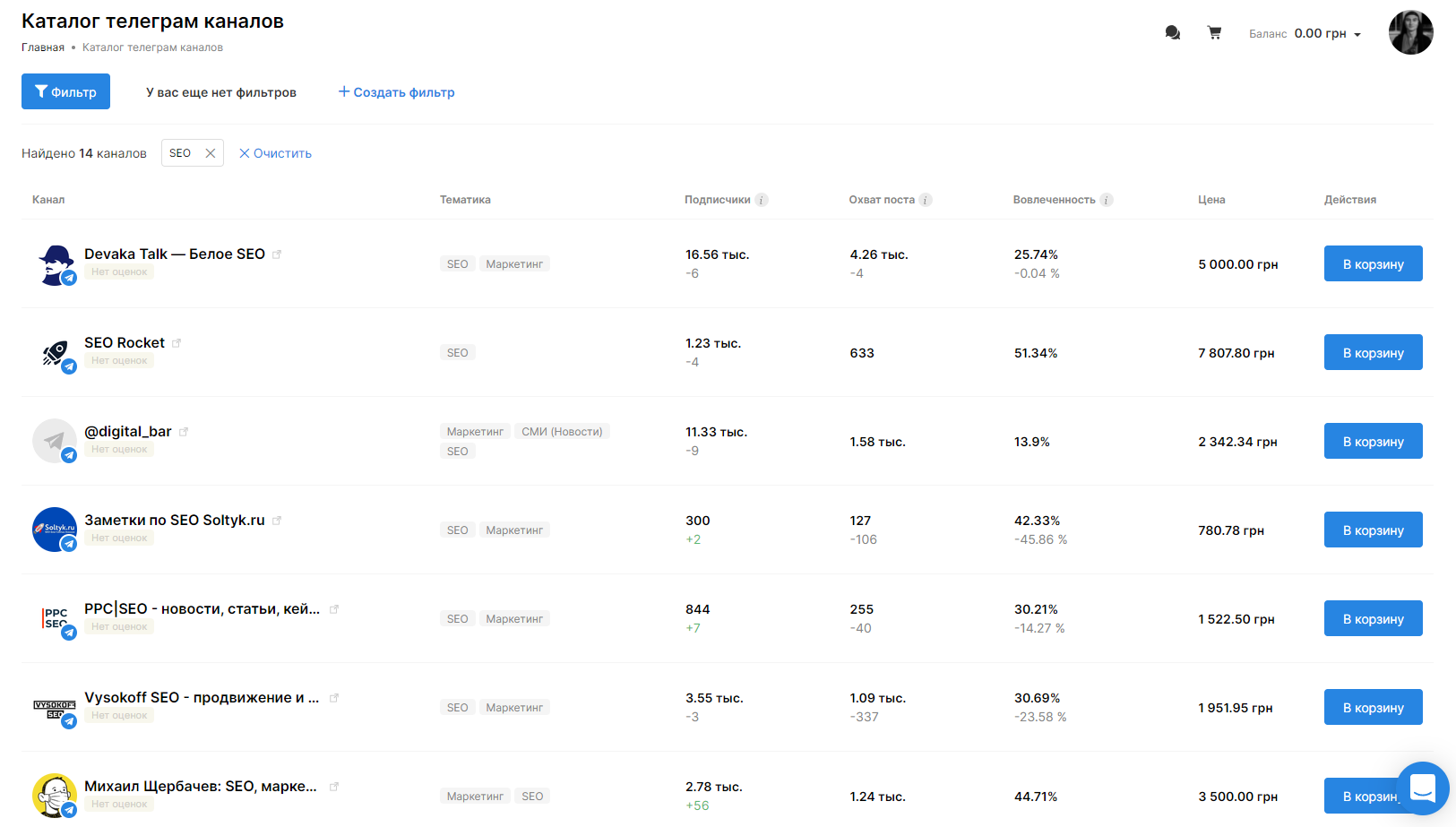1456x827 pixels.
Task: Add Devaka Talk to cart
Action: [x=1373, y=263]
